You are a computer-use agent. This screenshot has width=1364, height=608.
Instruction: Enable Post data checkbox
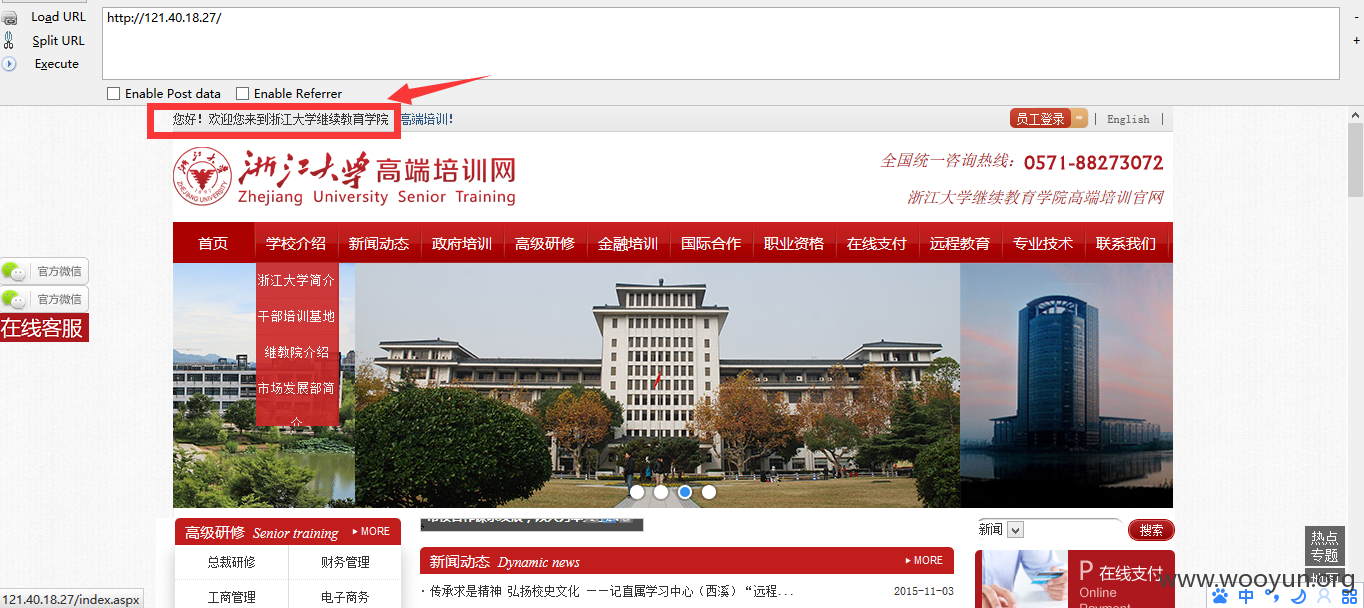[x=114, y=94]
